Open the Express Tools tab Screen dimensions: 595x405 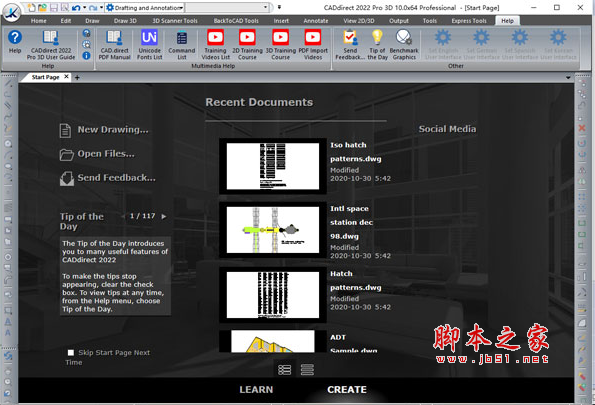[469, 21]
